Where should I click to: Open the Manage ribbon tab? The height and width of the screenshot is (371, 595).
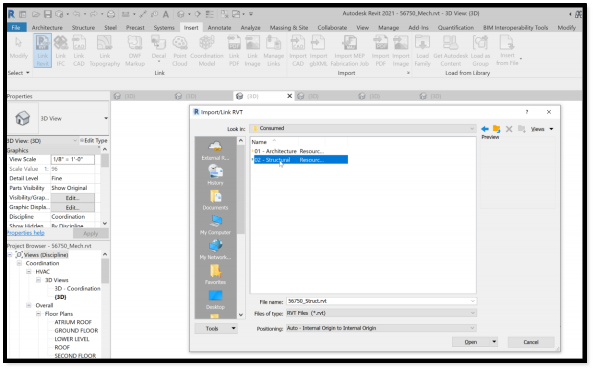click(x=389, y=28)
